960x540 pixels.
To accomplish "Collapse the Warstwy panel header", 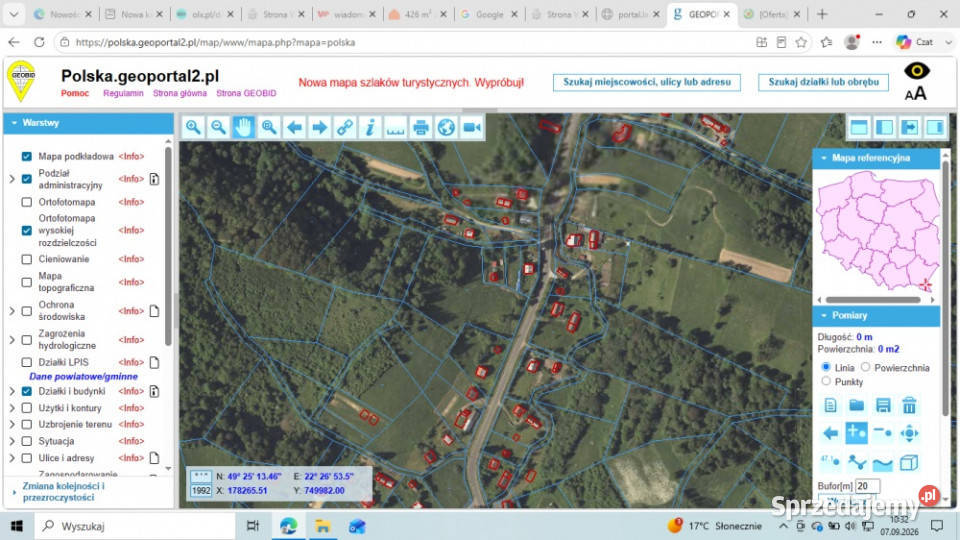I will click(89, 123).
